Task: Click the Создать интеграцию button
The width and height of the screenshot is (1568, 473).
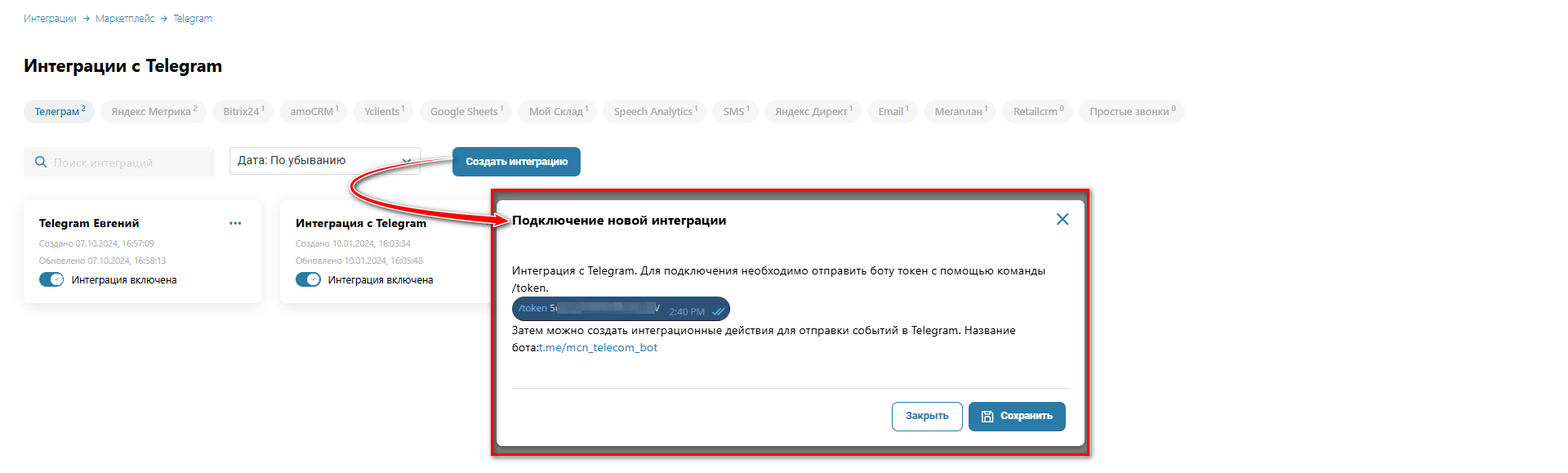Action: point(516,162)
